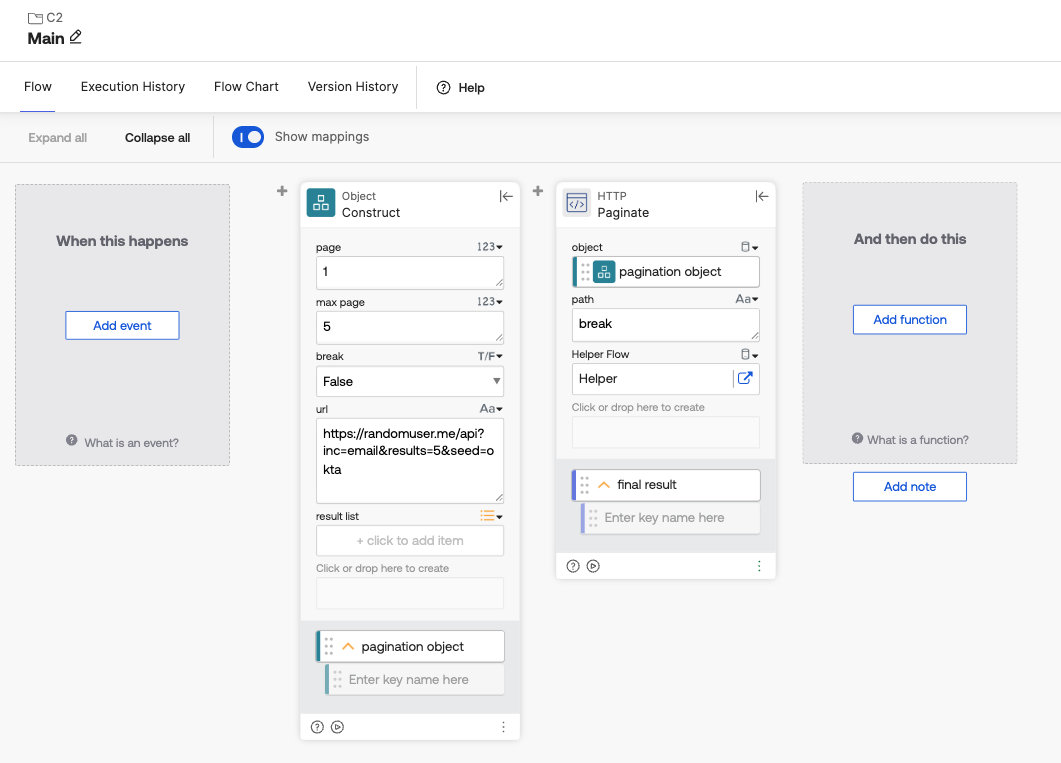Click the Construct card create-new-field box
1061x763 pixels.
tap(409, 593)
